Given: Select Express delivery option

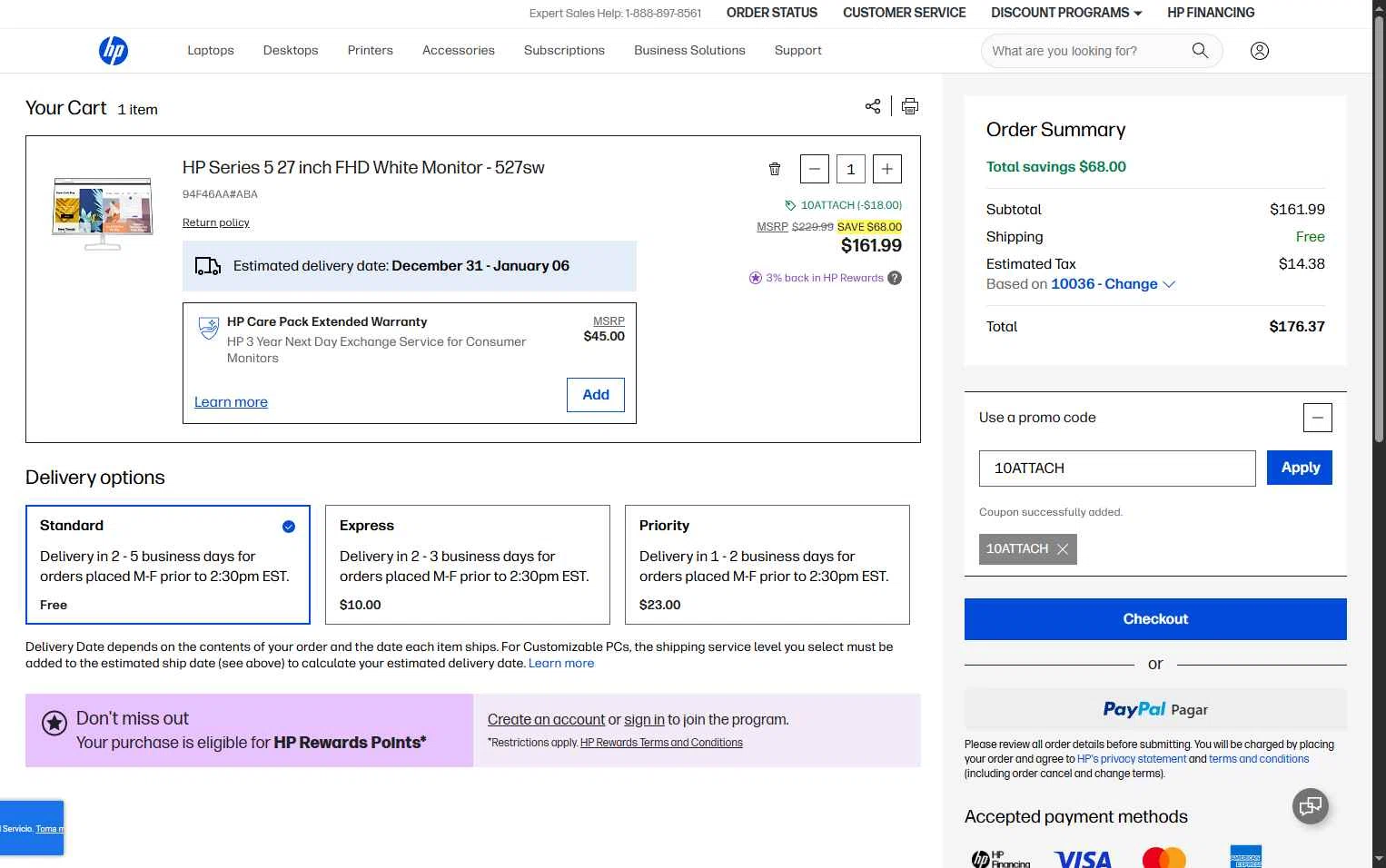Looking at the screenshot, I should click(468, 565).
